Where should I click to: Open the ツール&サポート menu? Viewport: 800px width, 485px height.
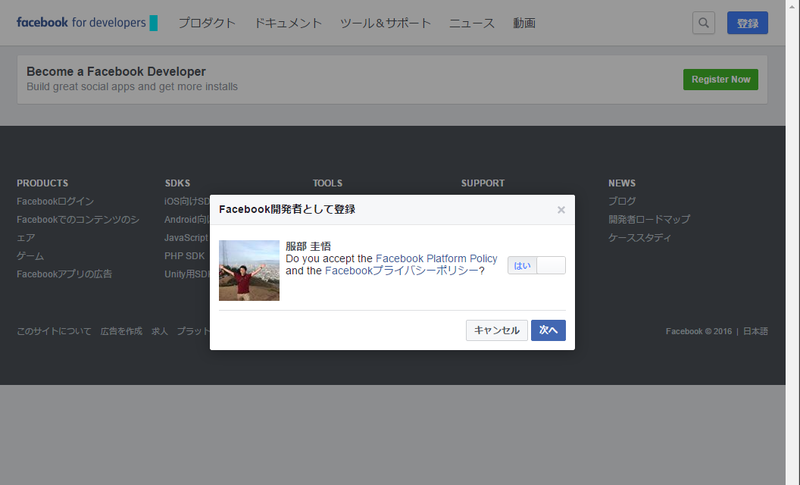tap(385, 23)
